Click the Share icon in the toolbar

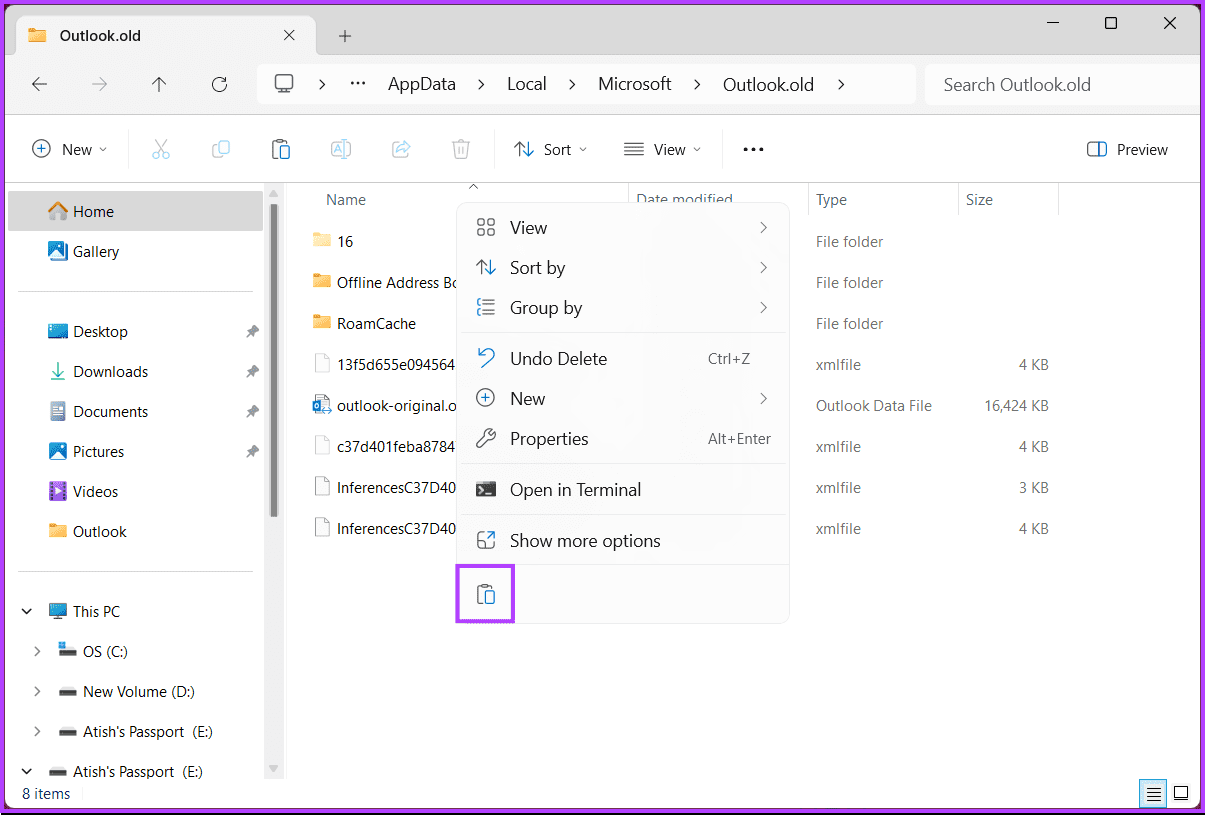(400, 148)
